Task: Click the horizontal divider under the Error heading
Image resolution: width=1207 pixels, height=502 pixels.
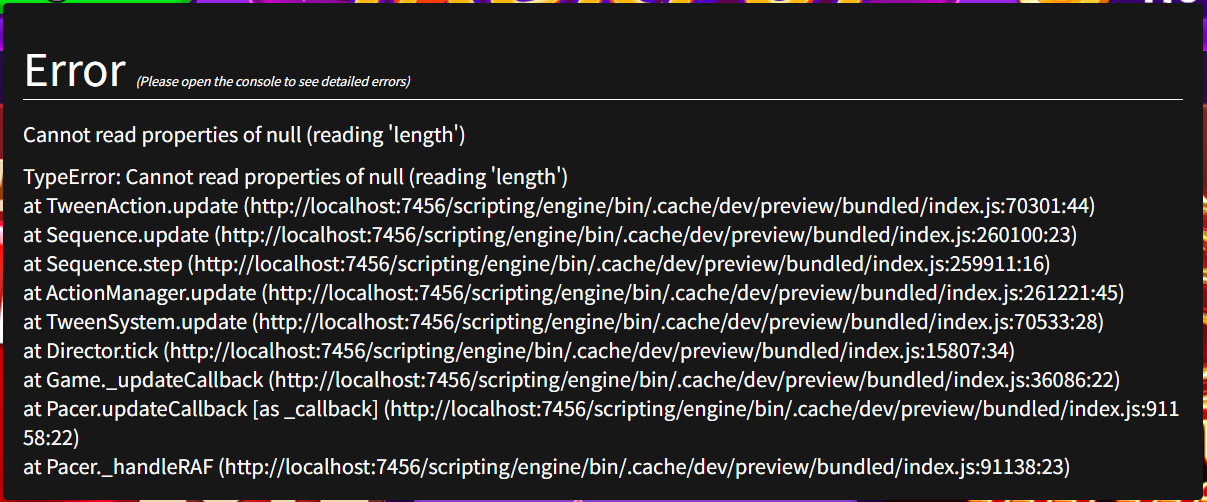Action: coord(603,100)
